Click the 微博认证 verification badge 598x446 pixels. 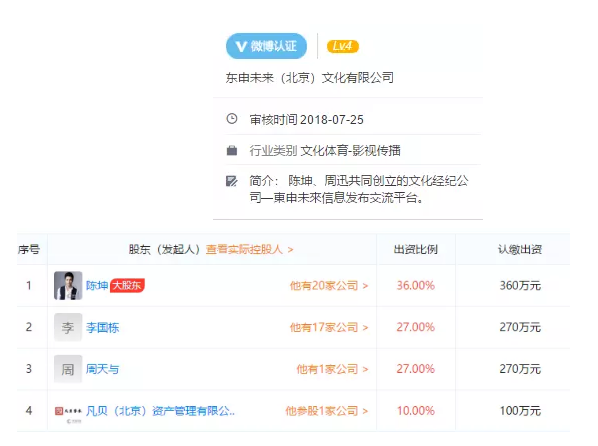(266, 46)
